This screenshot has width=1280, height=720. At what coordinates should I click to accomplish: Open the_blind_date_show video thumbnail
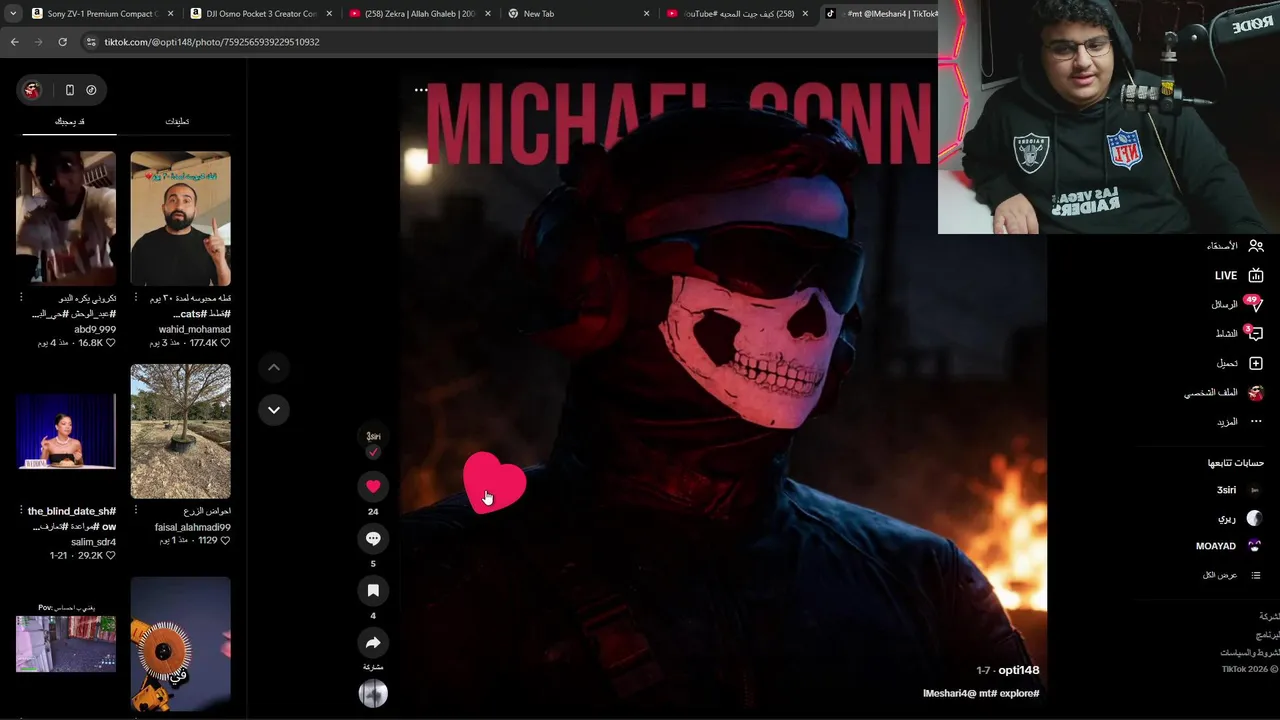pos(66,431)
